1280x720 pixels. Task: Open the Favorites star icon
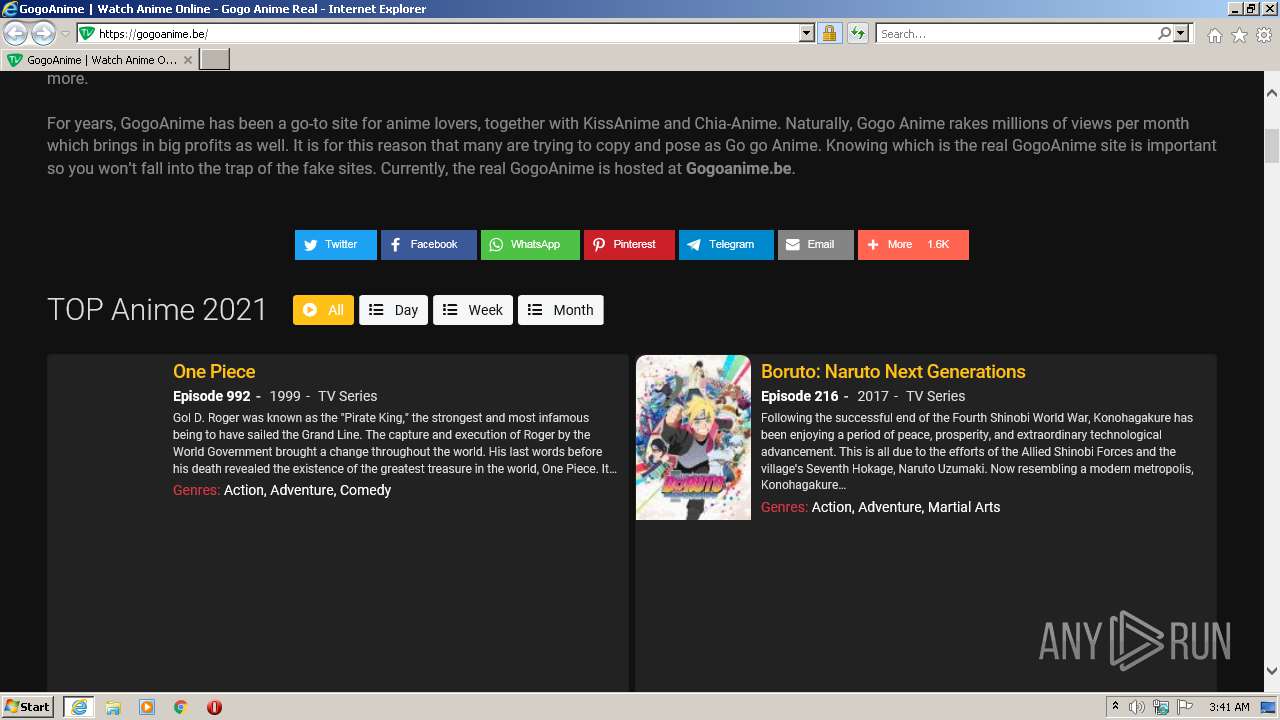(1239, 35)
